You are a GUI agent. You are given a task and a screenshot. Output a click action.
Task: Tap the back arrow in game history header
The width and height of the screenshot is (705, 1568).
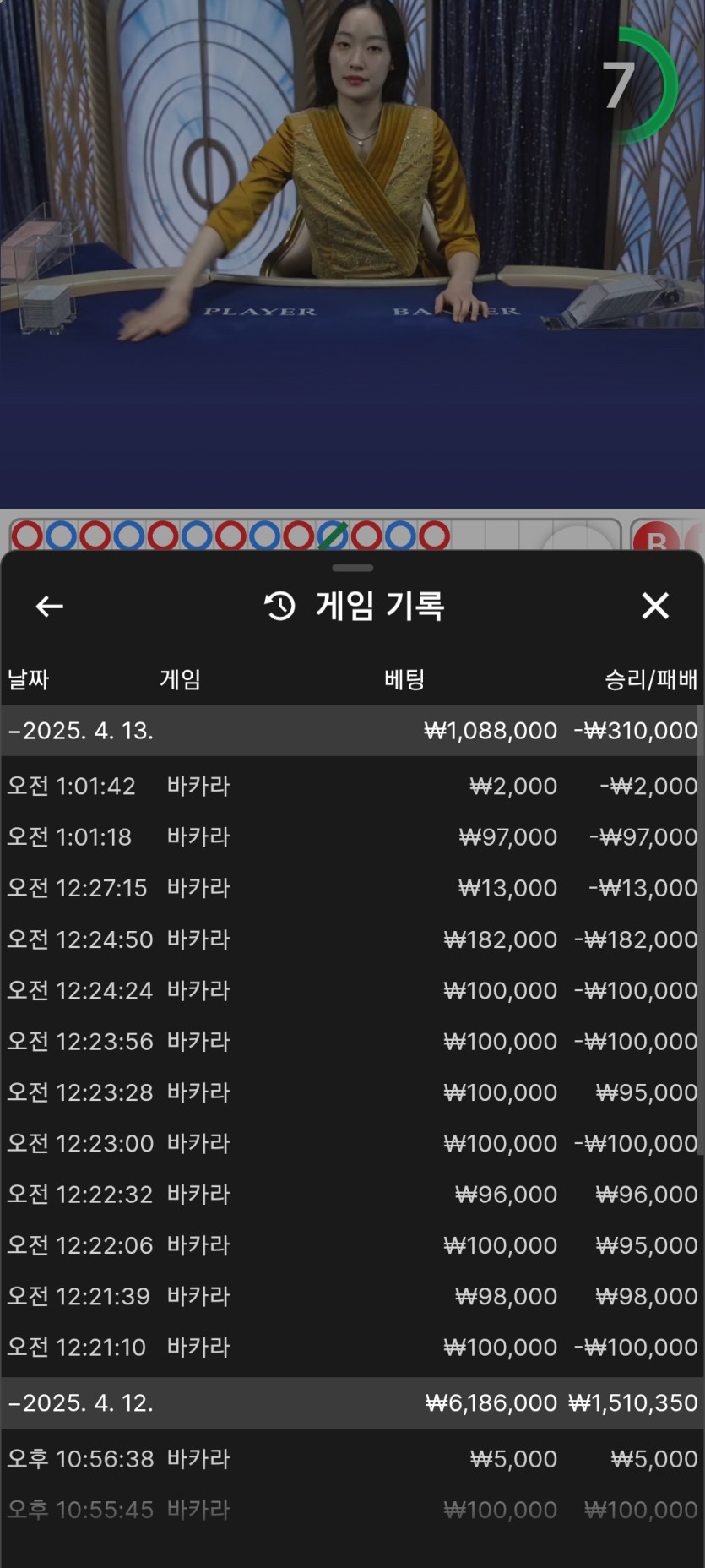pos(50,606)
